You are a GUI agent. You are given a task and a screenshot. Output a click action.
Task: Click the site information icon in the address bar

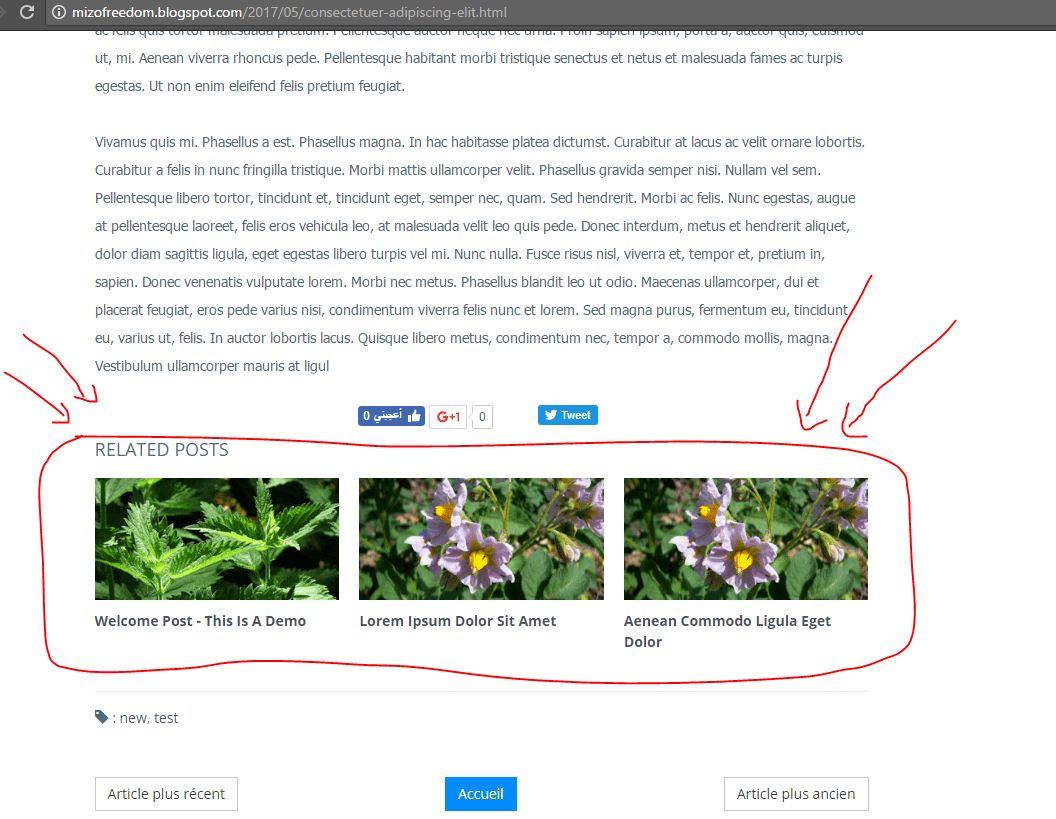click(59, 12)
